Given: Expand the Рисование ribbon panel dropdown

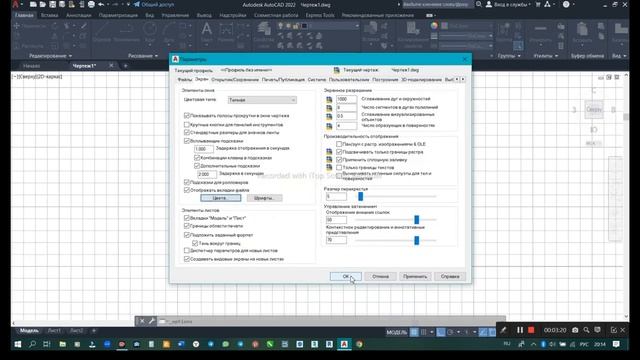Looking at the screenshot, I should pyautogui.click(x=156, y=56).
